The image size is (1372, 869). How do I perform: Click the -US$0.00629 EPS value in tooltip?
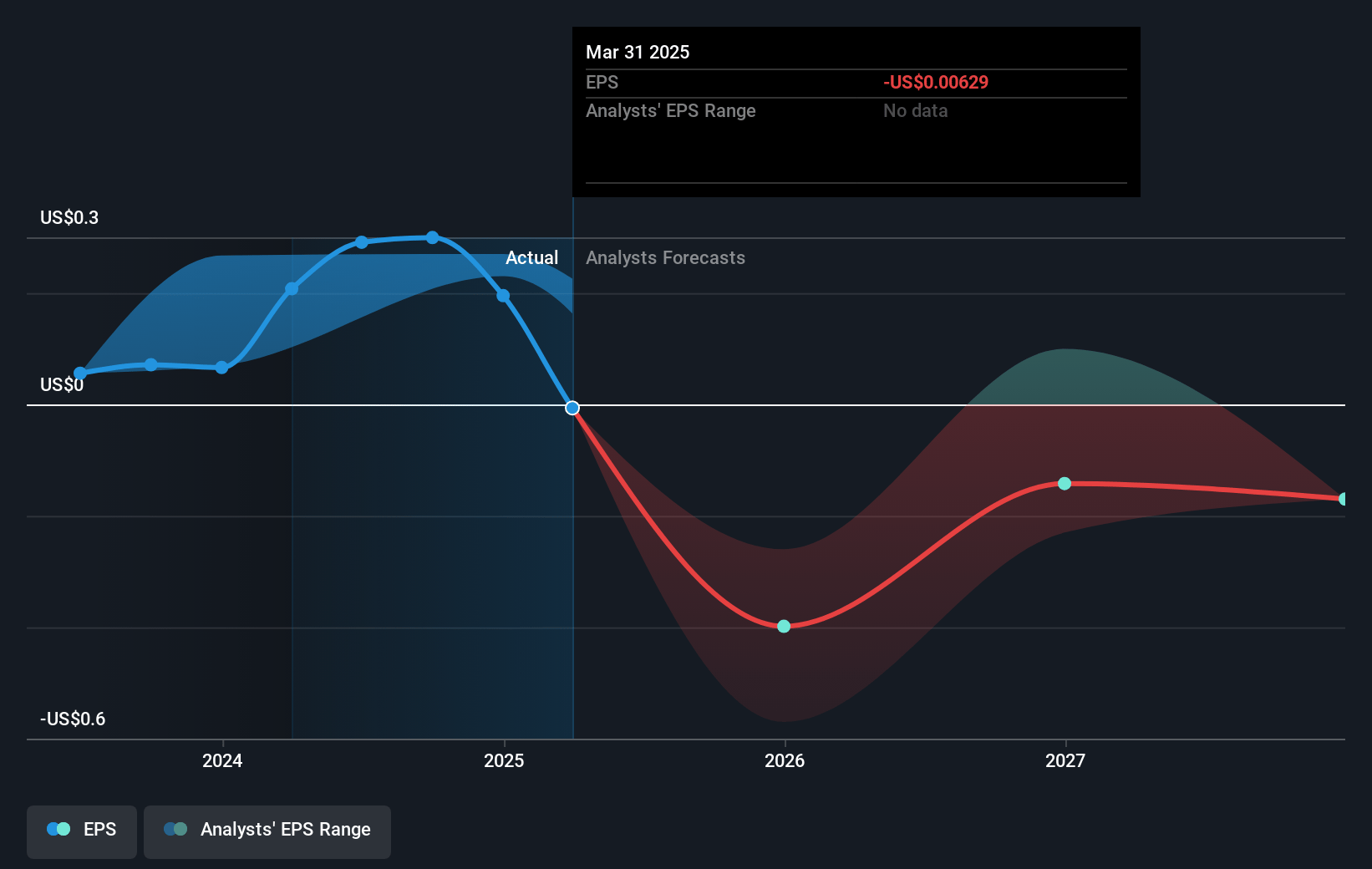(936, 82)
